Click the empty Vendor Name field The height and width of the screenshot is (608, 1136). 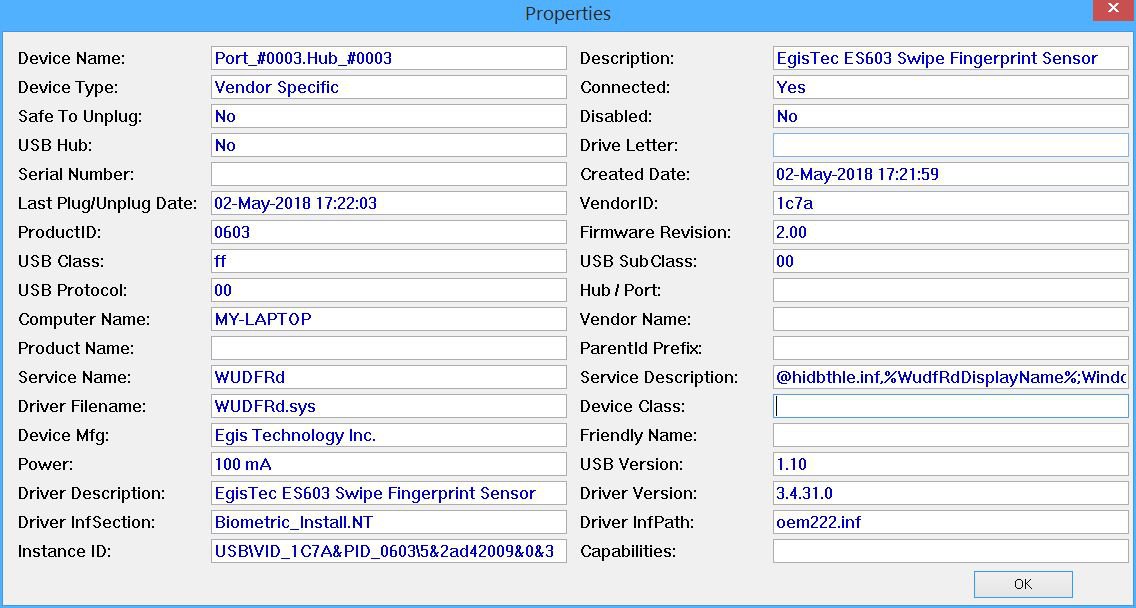(951, 319)
